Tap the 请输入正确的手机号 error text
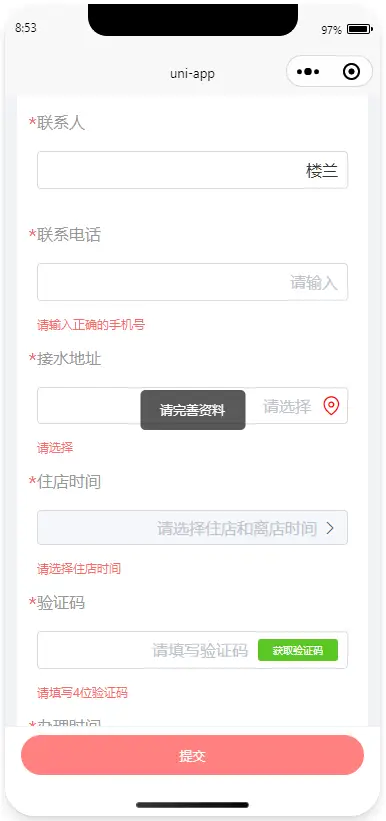The height and width of the screenshot is (821, 386). (91, 325)
